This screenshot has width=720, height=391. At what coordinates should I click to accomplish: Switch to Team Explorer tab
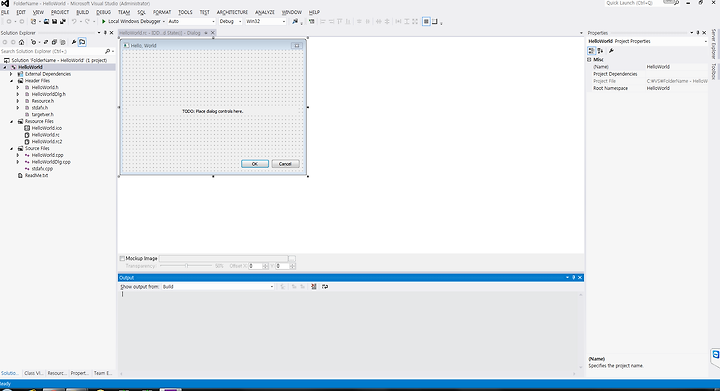(103, 373)
